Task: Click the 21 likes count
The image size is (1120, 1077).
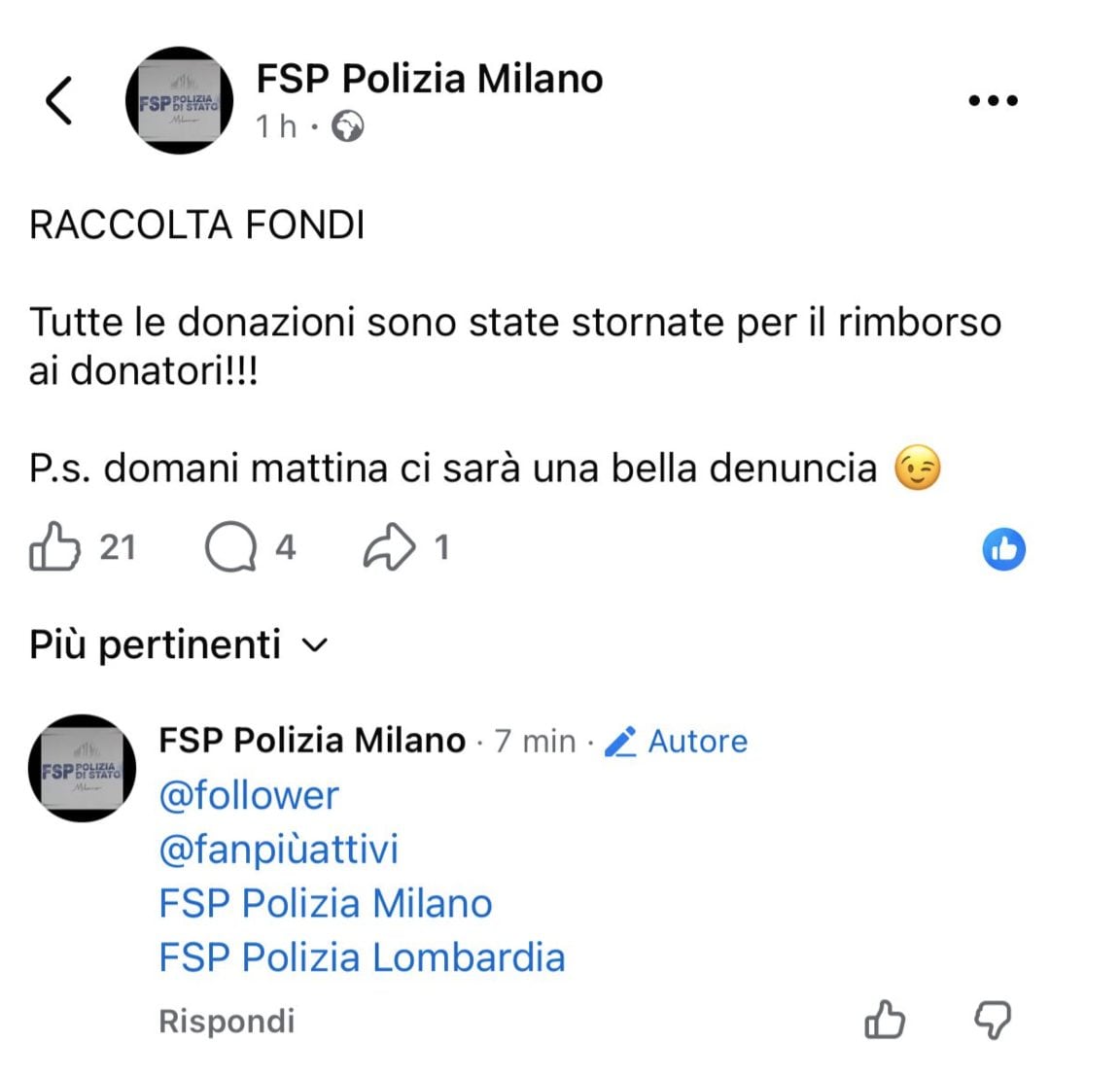Action: tap(119, 547)
